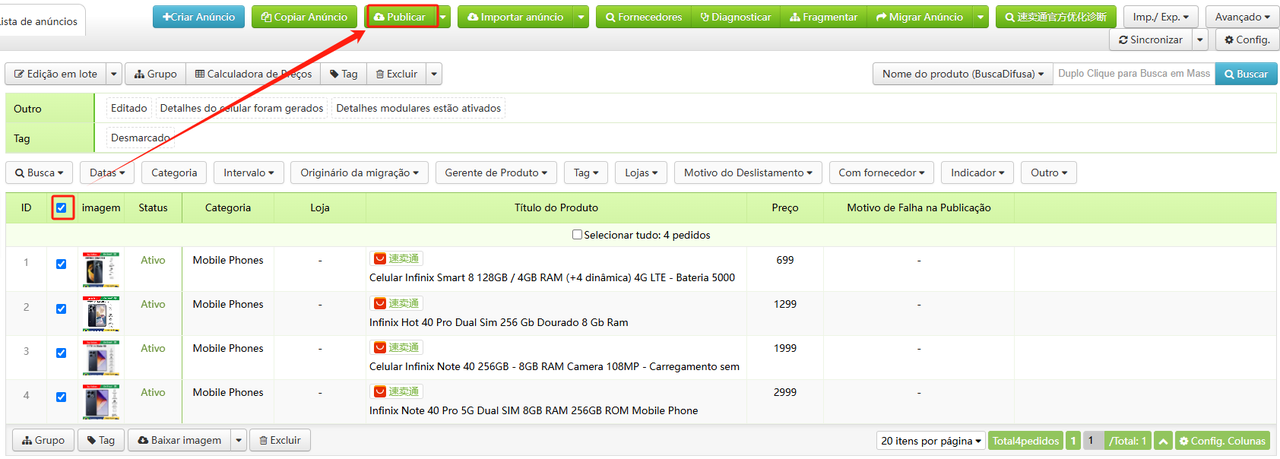
Task: Open the Fornecedores search tool
Action: (x=644, y=17)
